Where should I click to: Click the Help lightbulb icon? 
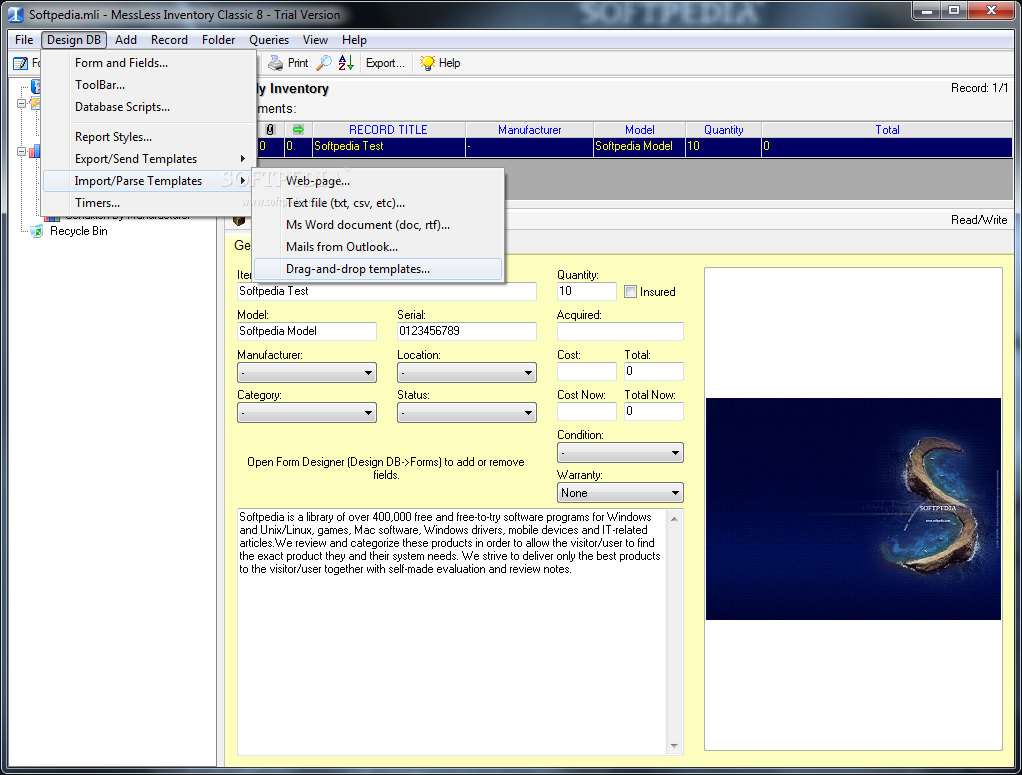428,63
